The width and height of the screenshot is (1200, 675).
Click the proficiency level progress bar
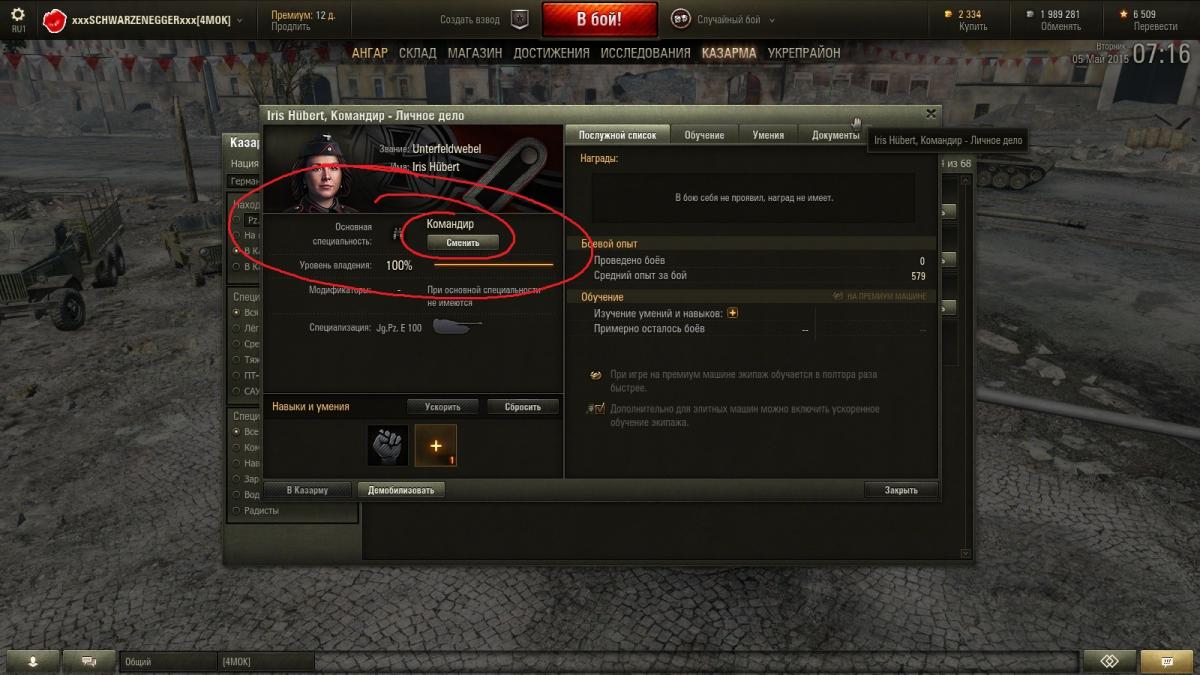[x=493, y=265]
